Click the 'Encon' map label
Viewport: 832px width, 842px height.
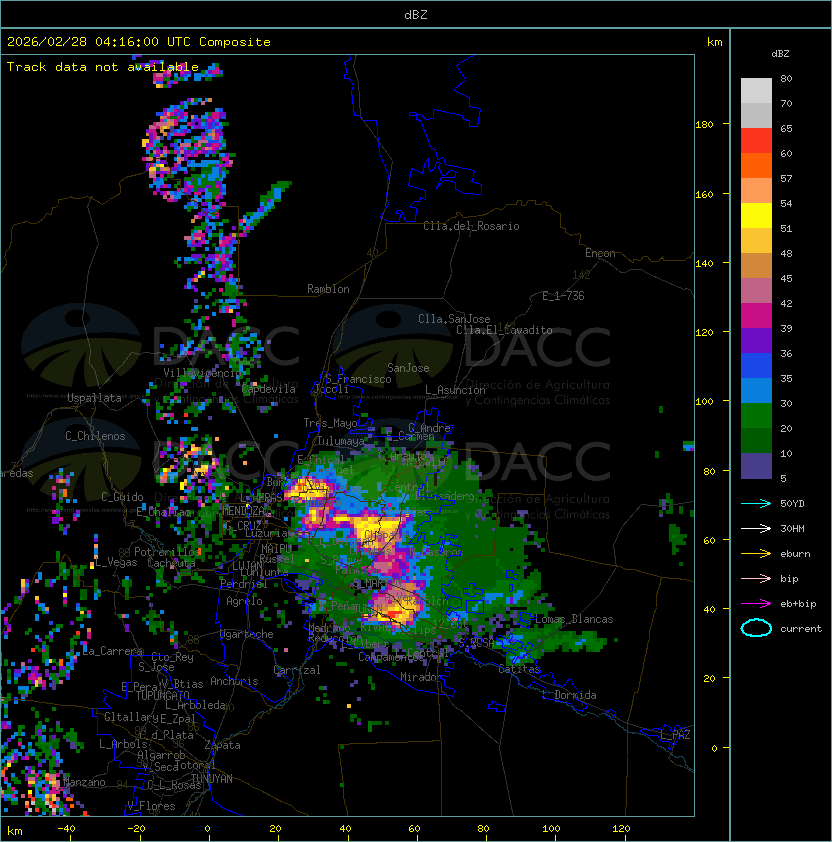click(x=600, y=253)
